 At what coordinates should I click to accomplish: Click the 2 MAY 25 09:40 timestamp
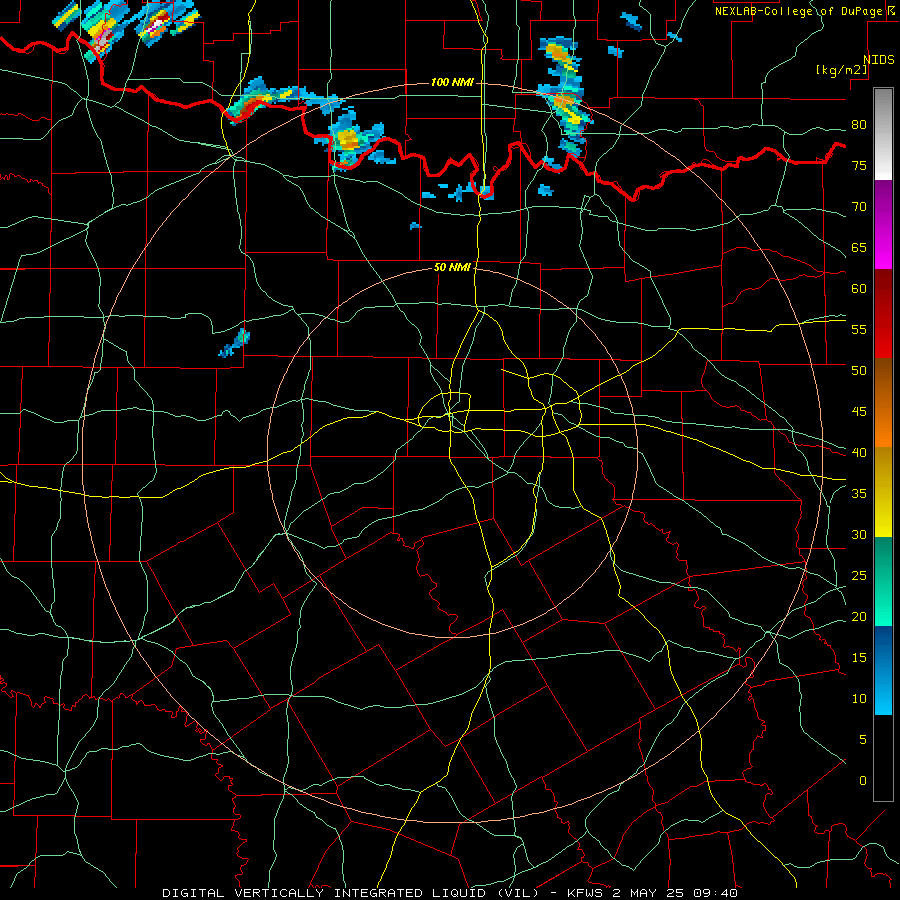coord(675,893)
